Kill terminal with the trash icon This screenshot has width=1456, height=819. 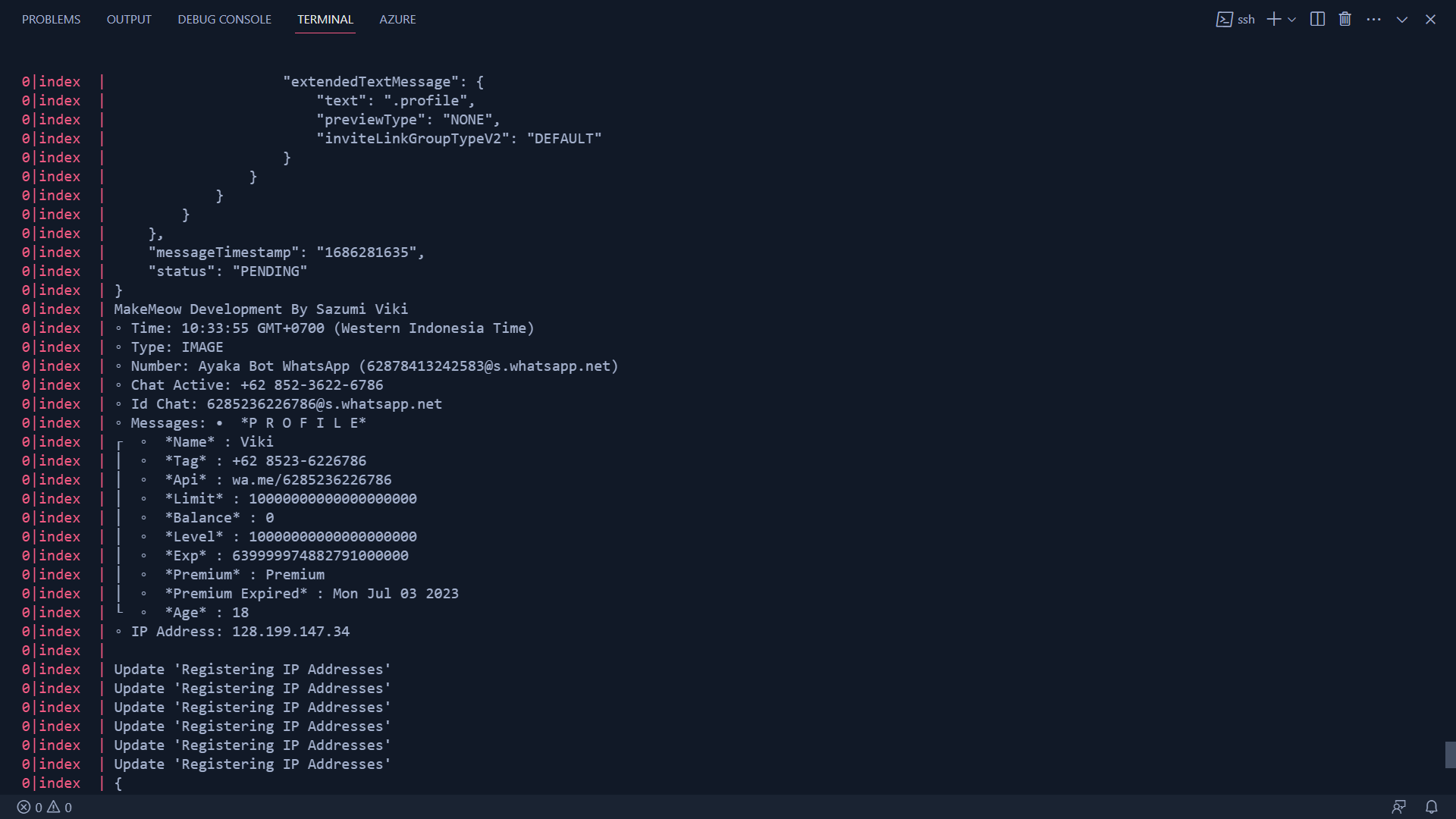pyautogui.click(x=1345, y=20)
